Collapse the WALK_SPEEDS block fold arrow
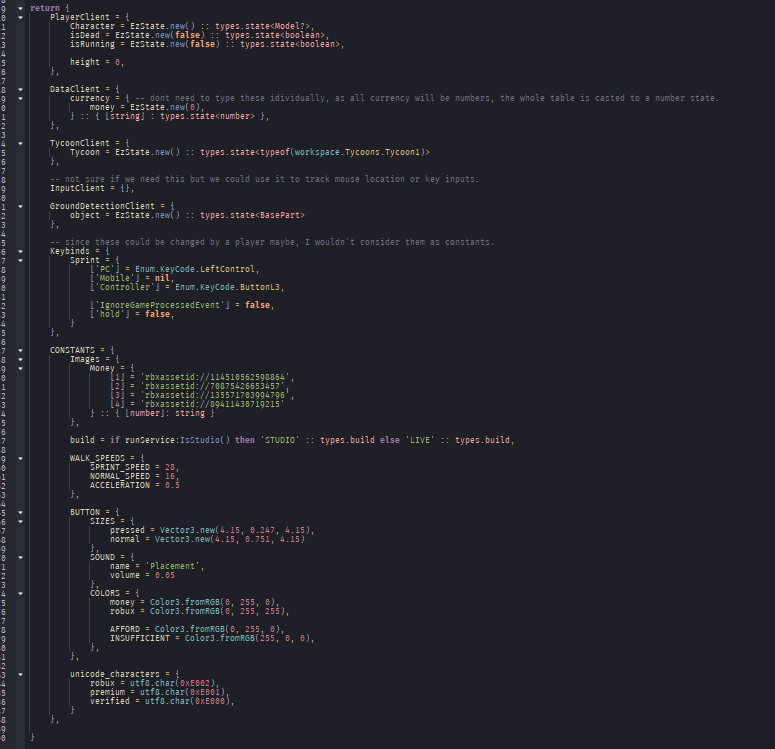Image resolution: width=775 pixels, height=749 pixels. click(x=20, y=458)
